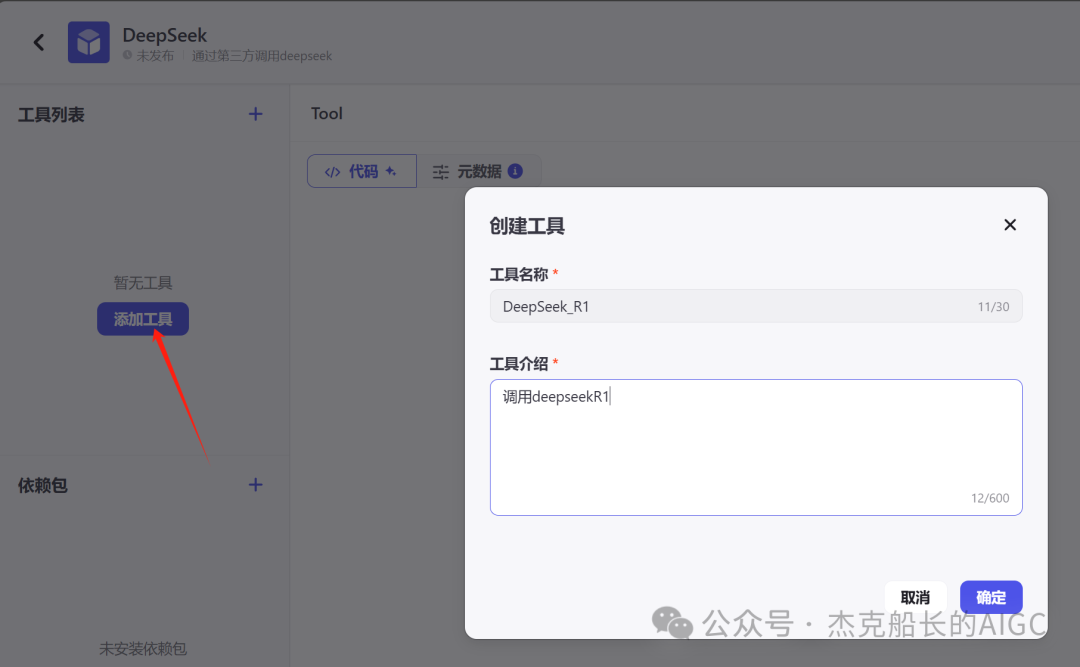Viewport: 1080px width, 667px height.
Task: Cancel tool creation with 取消
Action: coord(915,597)
